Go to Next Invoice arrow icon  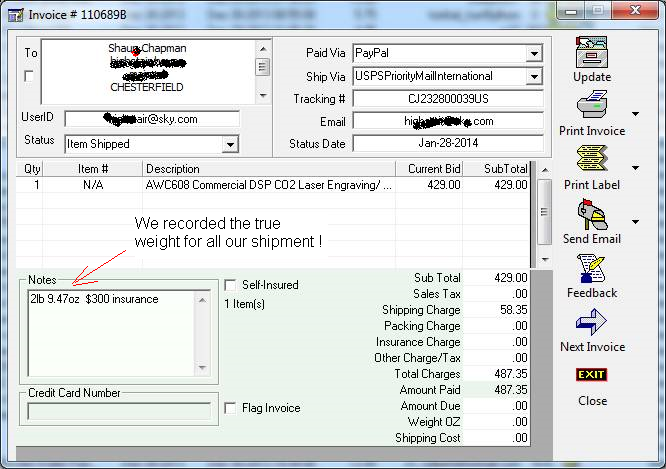(591, 322)
